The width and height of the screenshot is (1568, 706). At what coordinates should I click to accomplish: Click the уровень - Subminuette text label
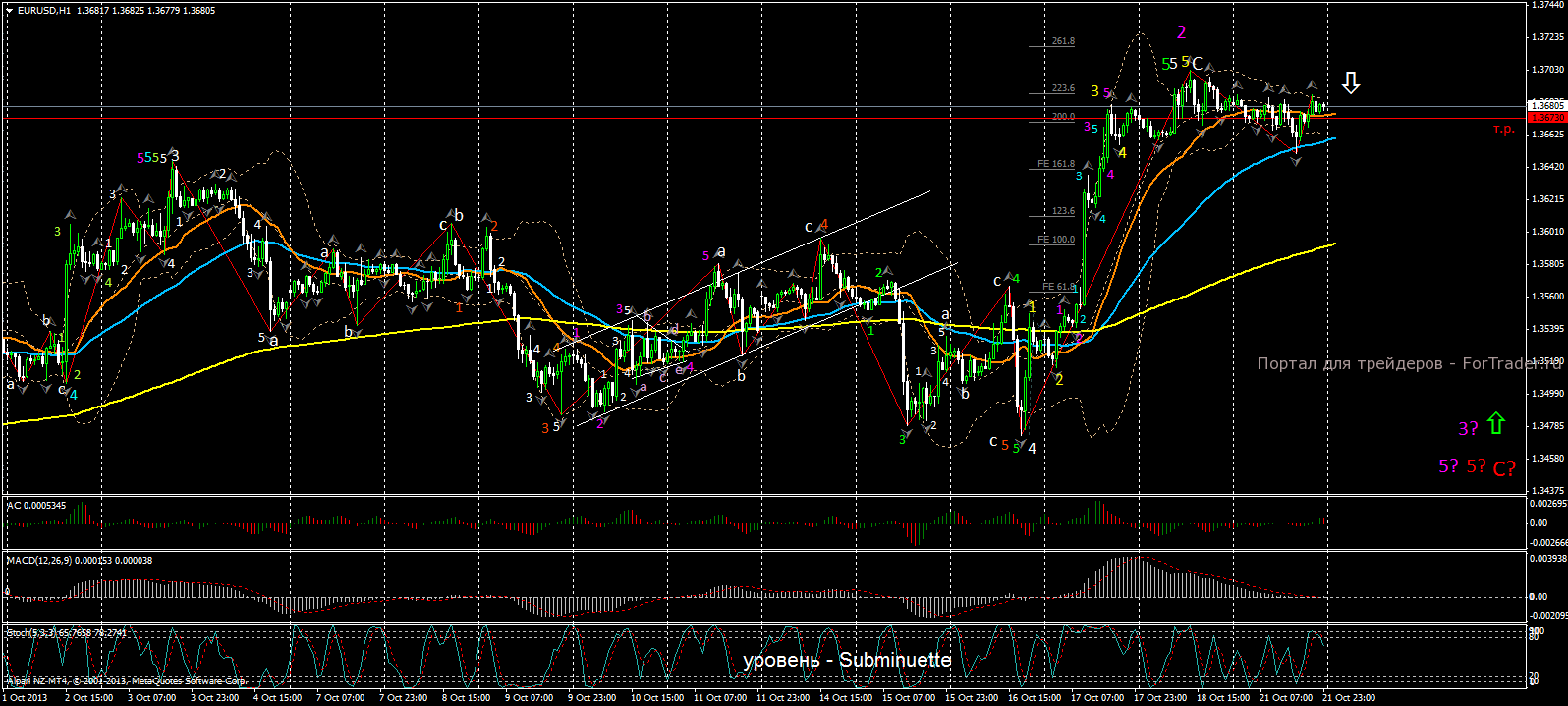click(x=847, y=660)
